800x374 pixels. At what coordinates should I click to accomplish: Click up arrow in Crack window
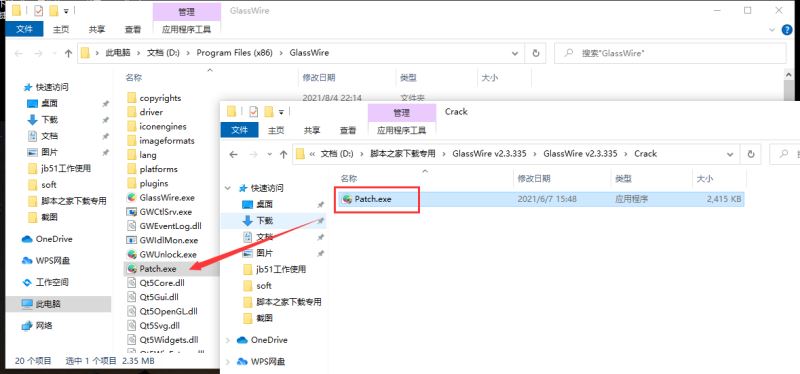(284, 154)
